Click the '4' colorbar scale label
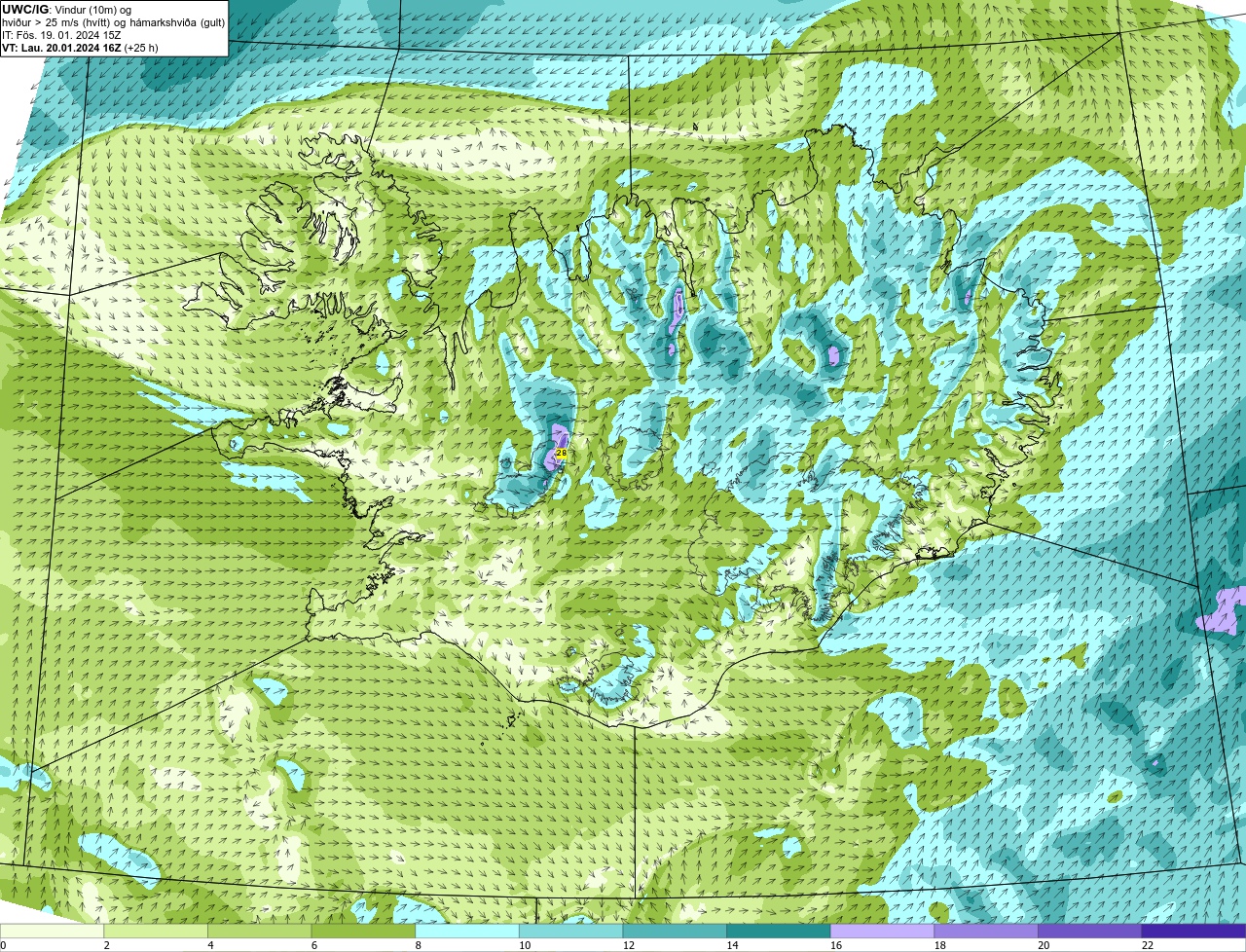This screenshot has height=952, width=1246. [210, 945]
